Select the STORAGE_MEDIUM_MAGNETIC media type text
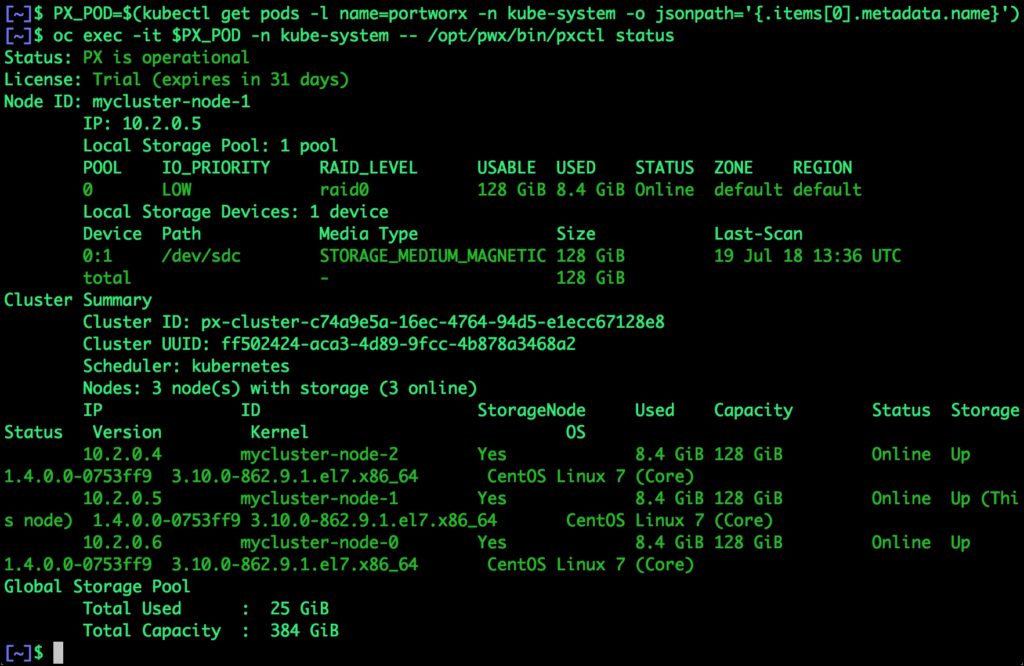The width and height of the screenshot is (1024, 666). (x=432, y=256)
